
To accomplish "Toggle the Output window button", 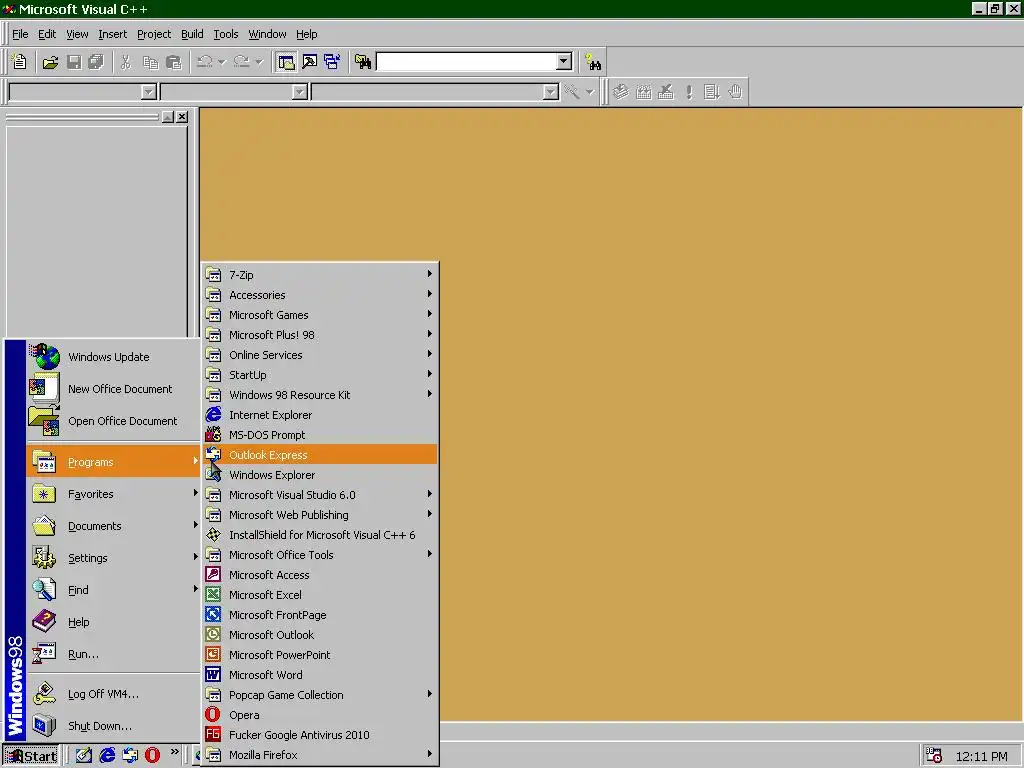I will click(310, 62).
